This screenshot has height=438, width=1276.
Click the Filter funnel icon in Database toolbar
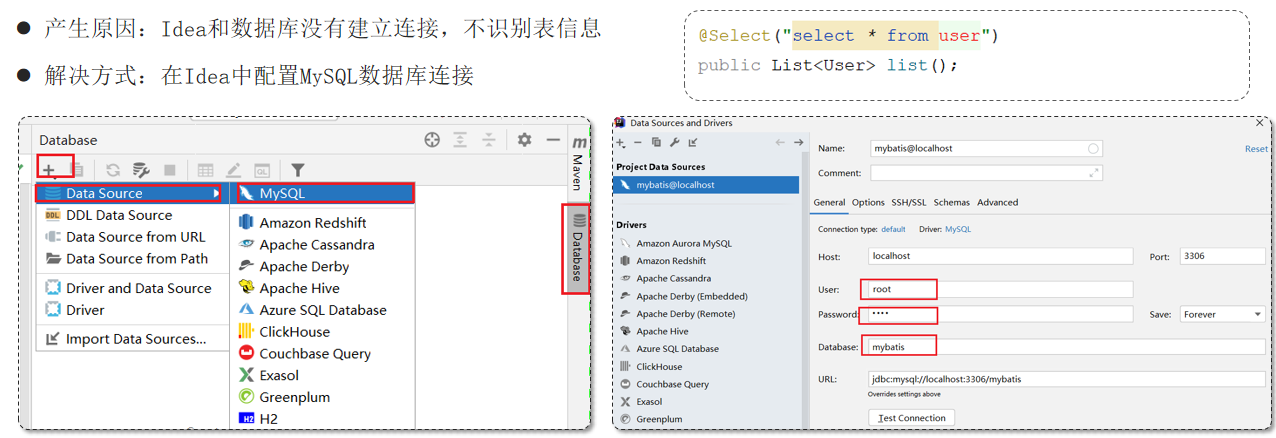click(297, 170)
